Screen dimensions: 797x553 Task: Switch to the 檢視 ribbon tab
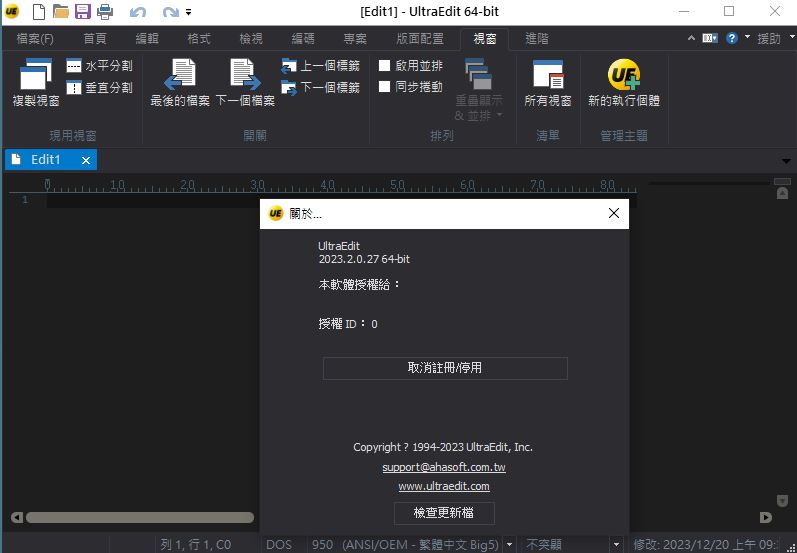point(251,39)
